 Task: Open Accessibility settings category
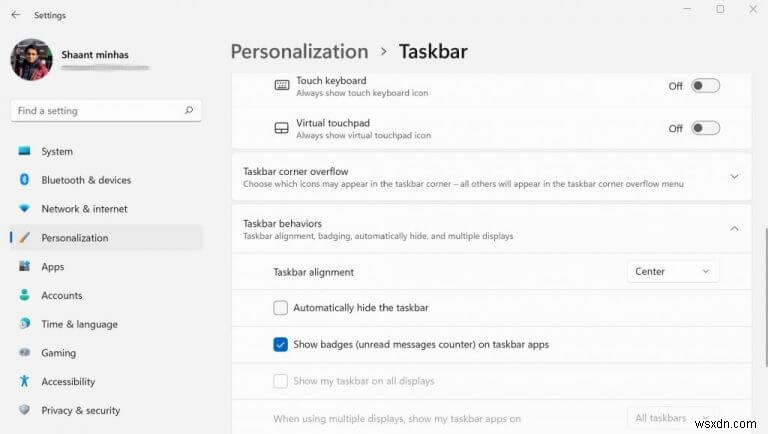(106, 382)
